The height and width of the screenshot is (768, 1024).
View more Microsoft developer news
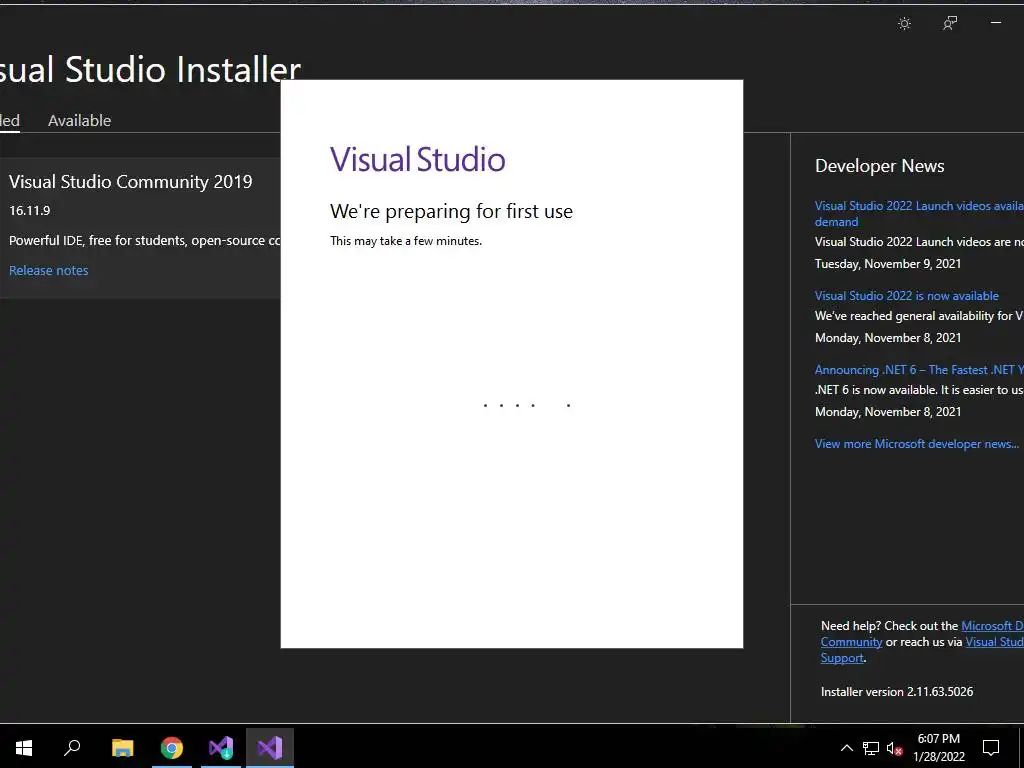pos(917,443)
